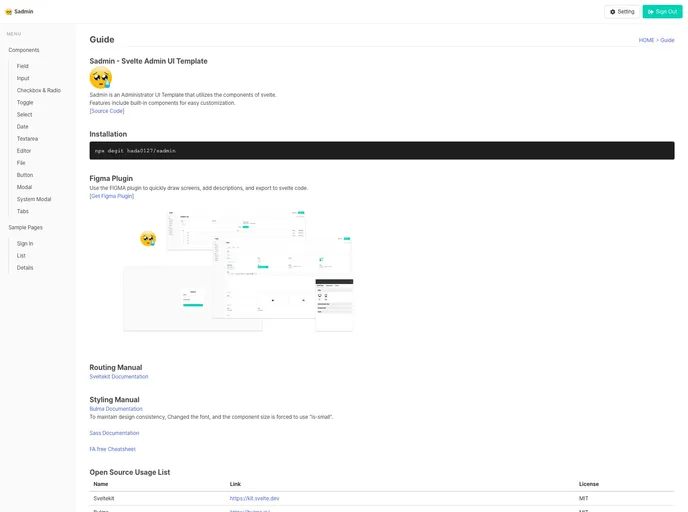Click the Sadmin emoji logo in header
The height and width of the screenshot is (512, 688).
9,12
